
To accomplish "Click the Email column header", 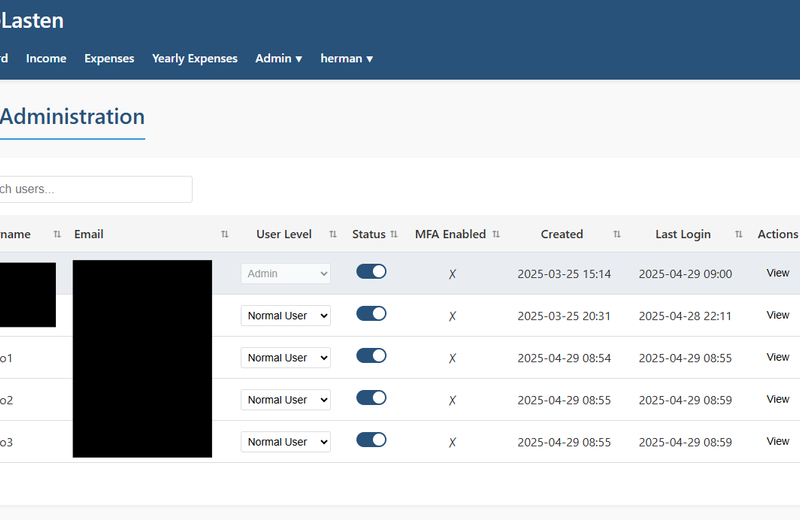I will pos(89,234).
